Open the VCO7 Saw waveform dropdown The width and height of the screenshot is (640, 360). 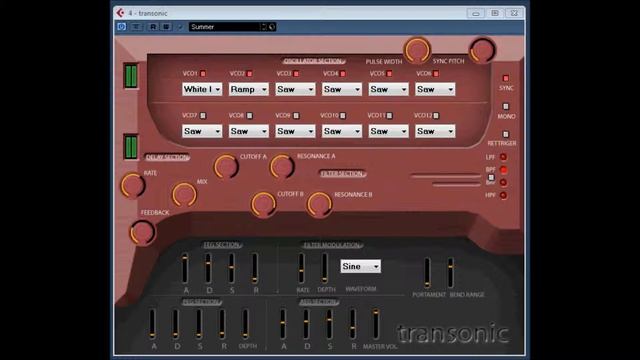(x=202, y=131)
